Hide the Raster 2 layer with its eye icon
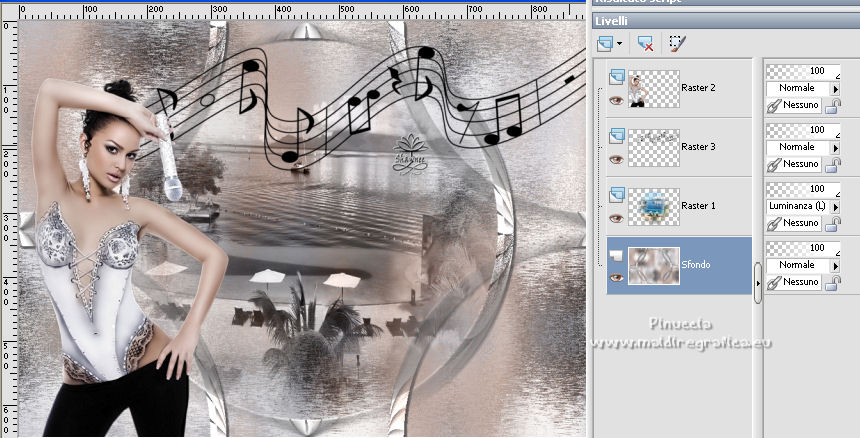The image size is (860, 438). tap(616, 100)
